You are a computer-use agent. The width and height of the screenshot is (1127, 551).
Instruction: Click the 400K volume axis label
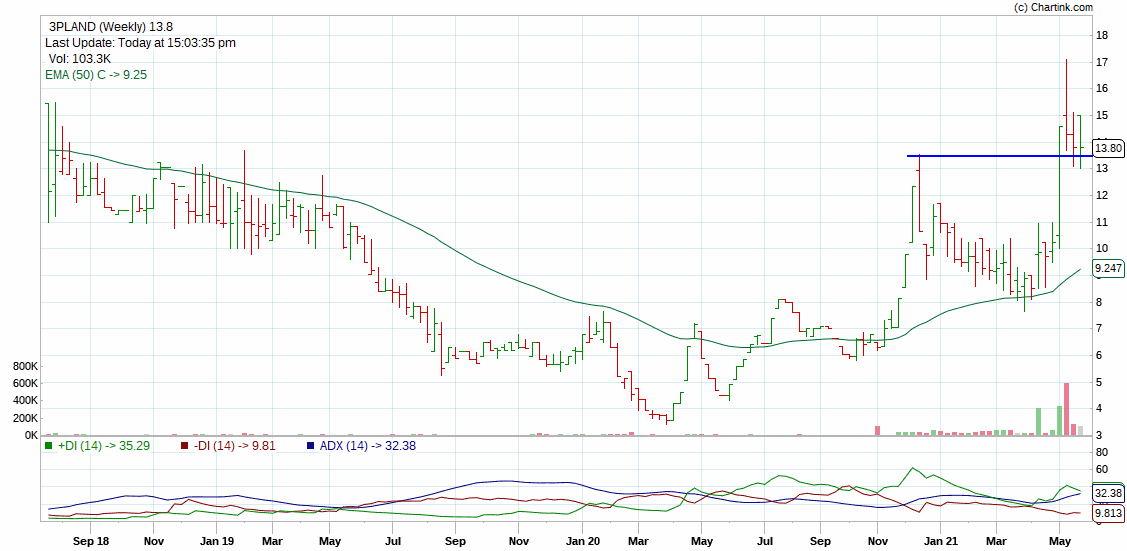point(25,401)
